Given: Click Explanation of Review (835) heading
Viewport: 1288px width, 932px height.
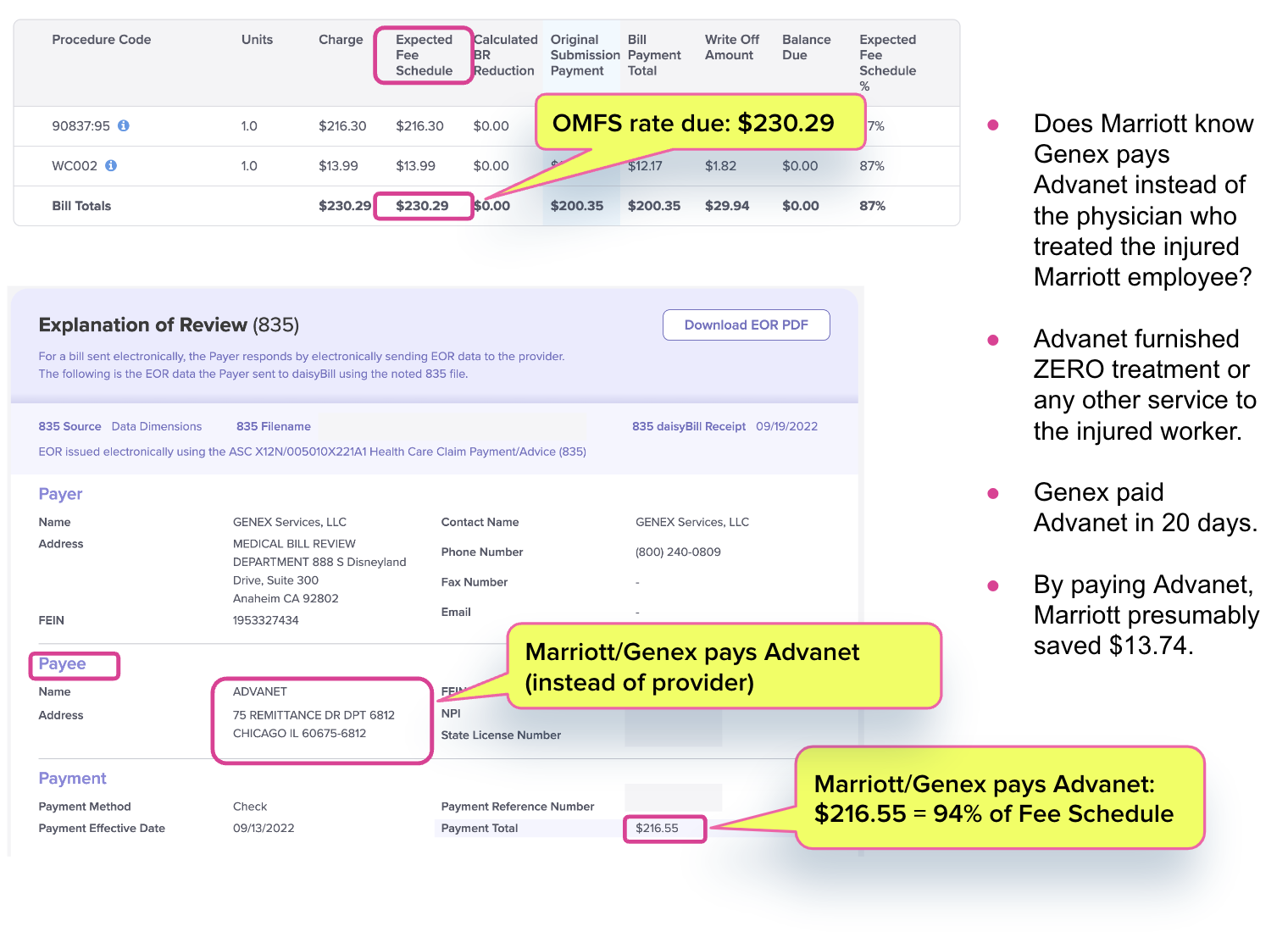Looking at the screenshot, I should (169, 325).
